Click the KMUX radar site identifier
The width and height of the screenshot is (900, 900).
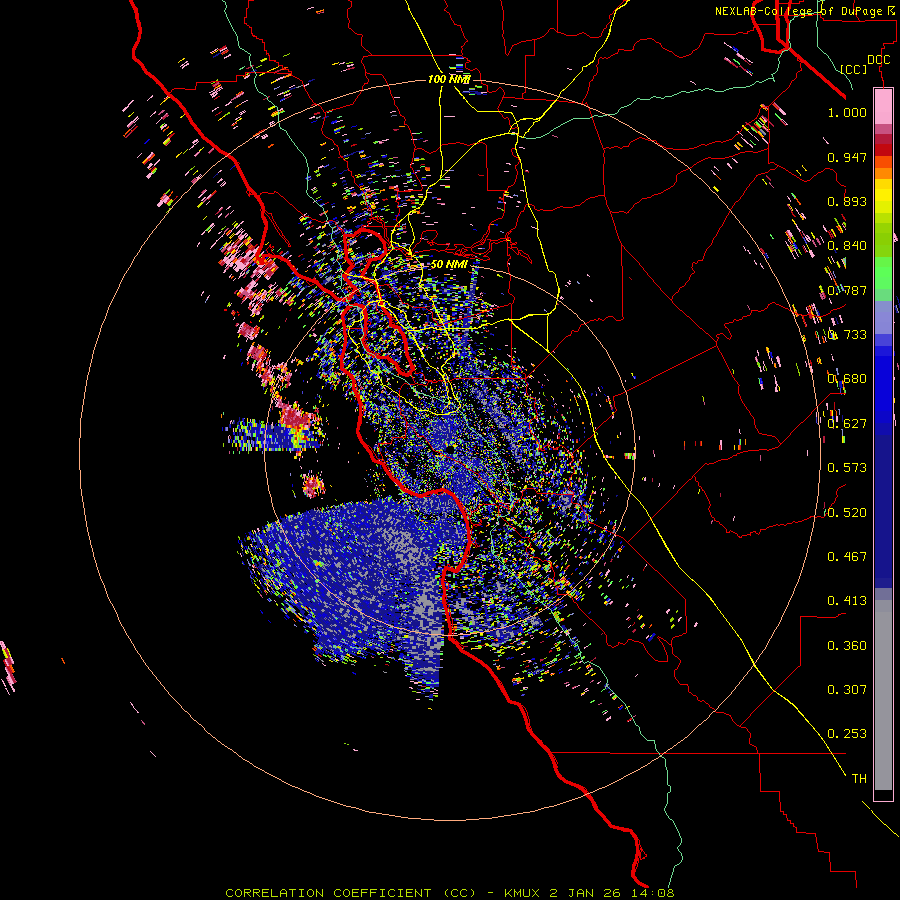pyautogui.click(x=522, y=893)
